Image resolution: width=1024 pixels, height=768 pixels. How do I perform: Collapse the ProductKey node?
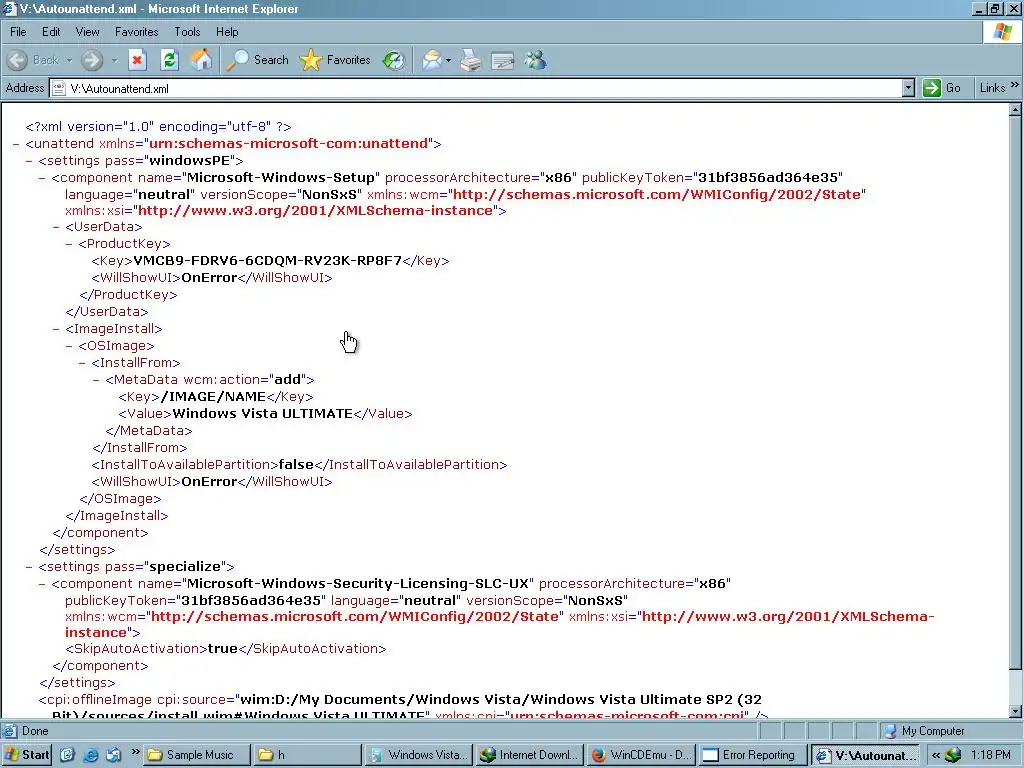pyautogui.click(x=69, y=244)
